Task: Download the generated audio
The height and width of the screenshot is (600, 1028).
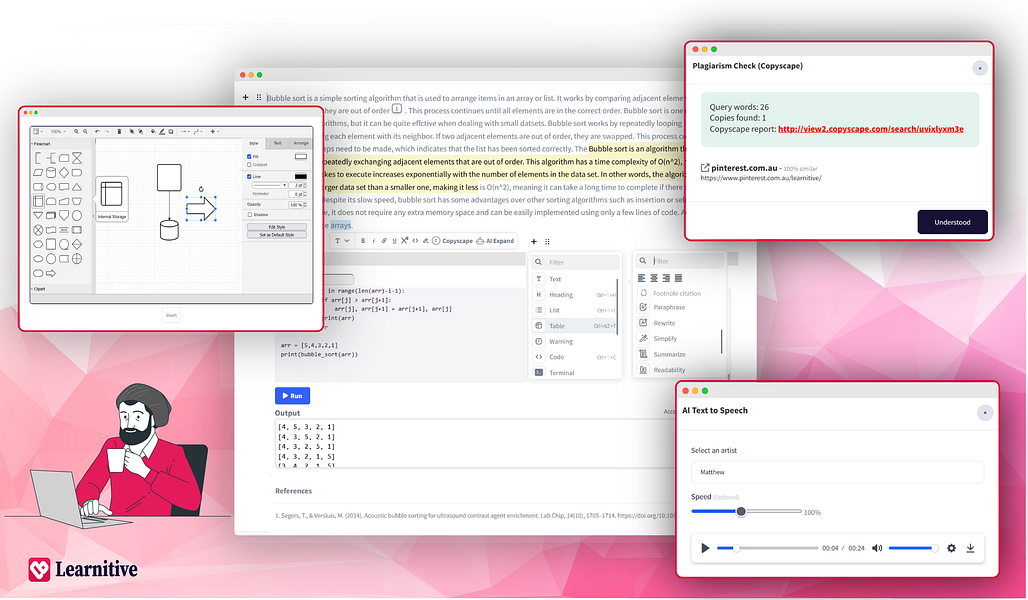Action: pos(970,548)
